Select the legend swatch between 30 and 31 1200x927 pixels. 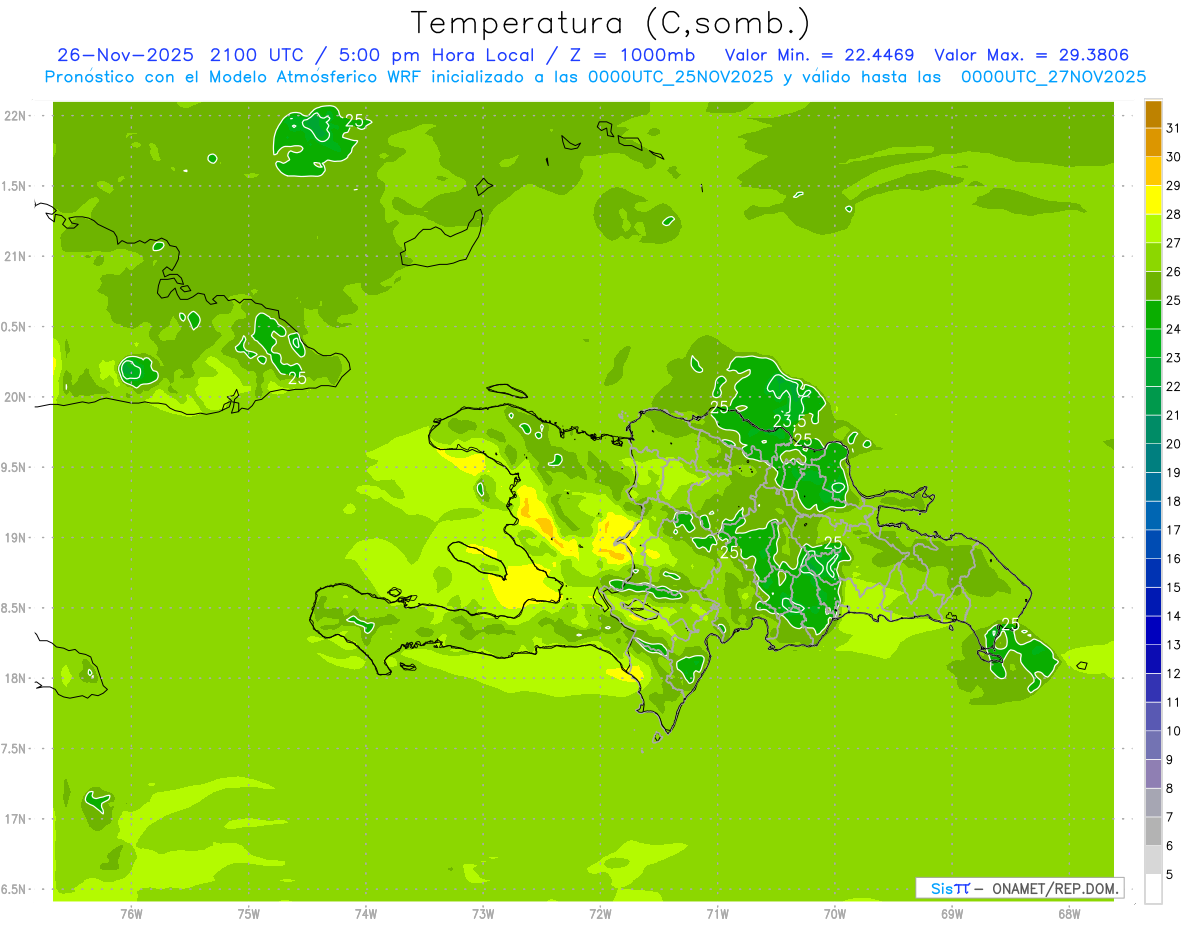(x=1153, y=142)
